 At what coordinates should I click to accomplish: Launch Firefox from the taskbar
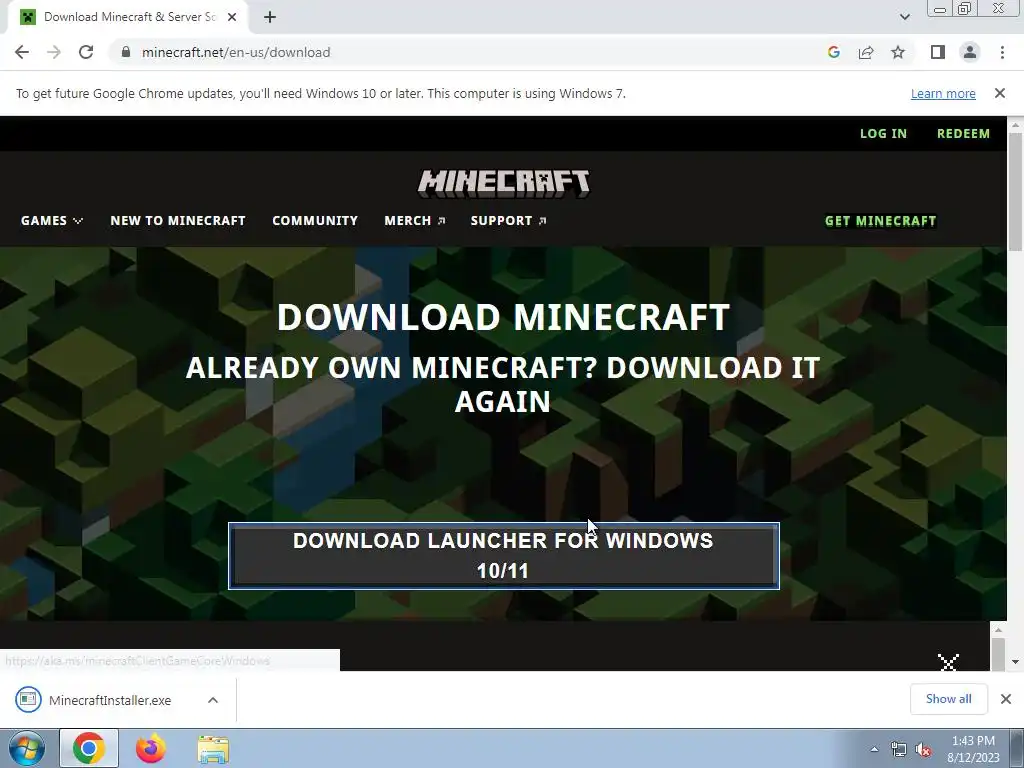pyautogui.click(x=150, y=748)
